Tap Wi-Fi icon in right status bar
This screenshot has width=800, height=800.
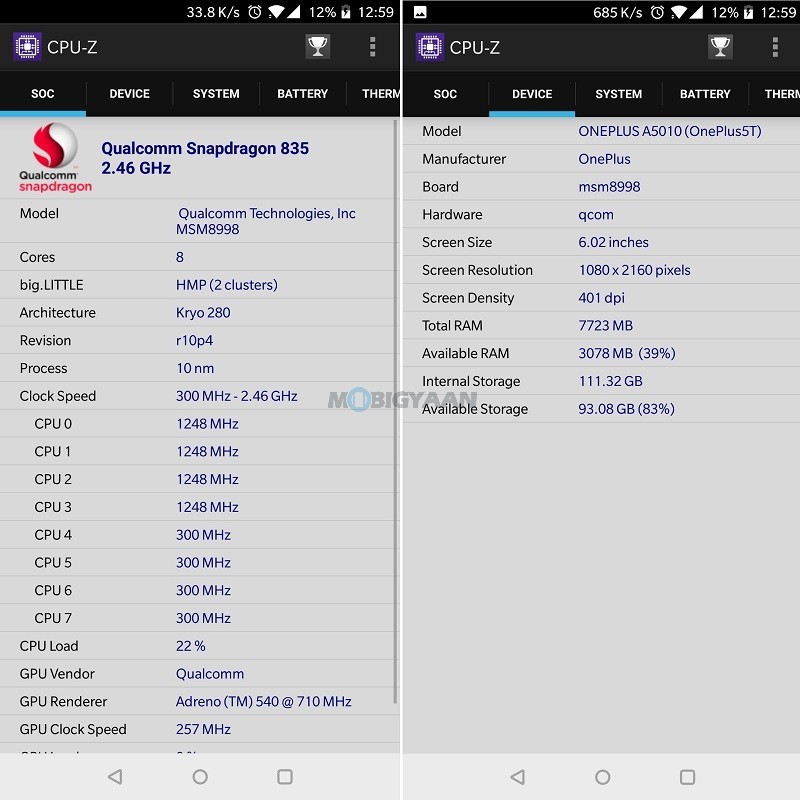[679, 12]
